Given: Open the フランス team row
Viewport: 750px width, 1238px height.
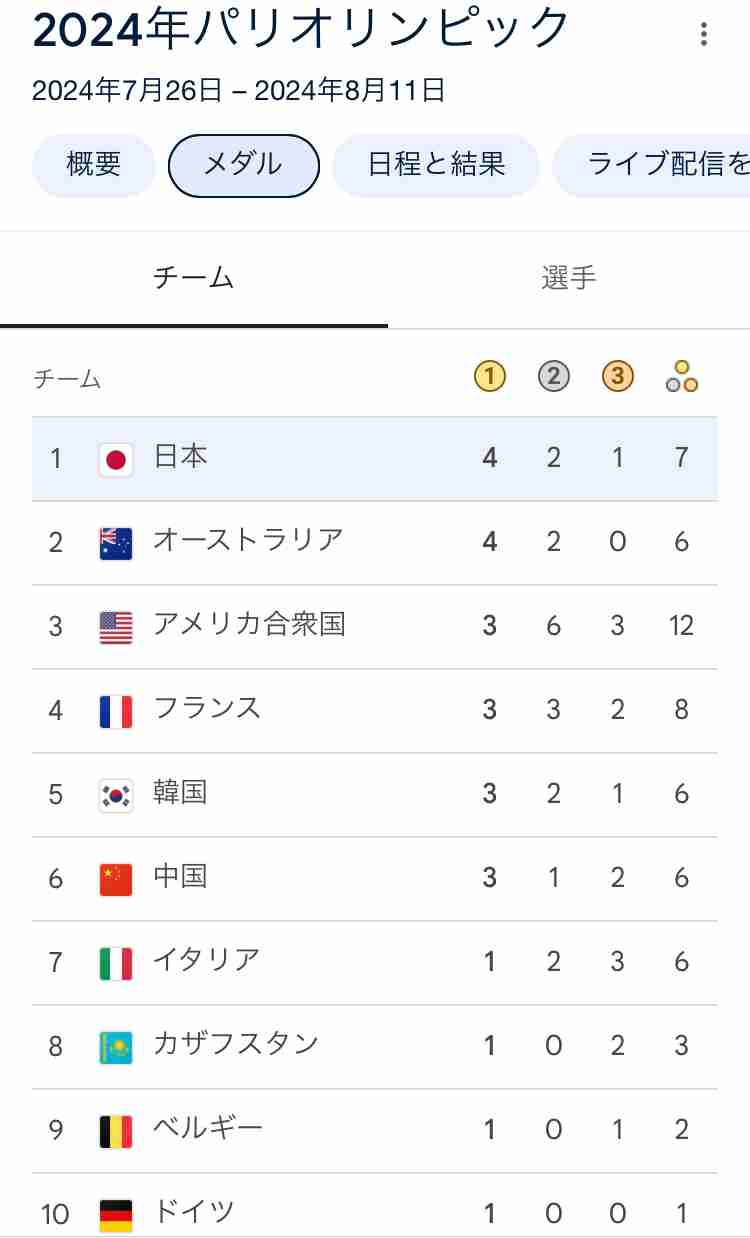Looking at the screenshot, I should (x=375, y=711).
